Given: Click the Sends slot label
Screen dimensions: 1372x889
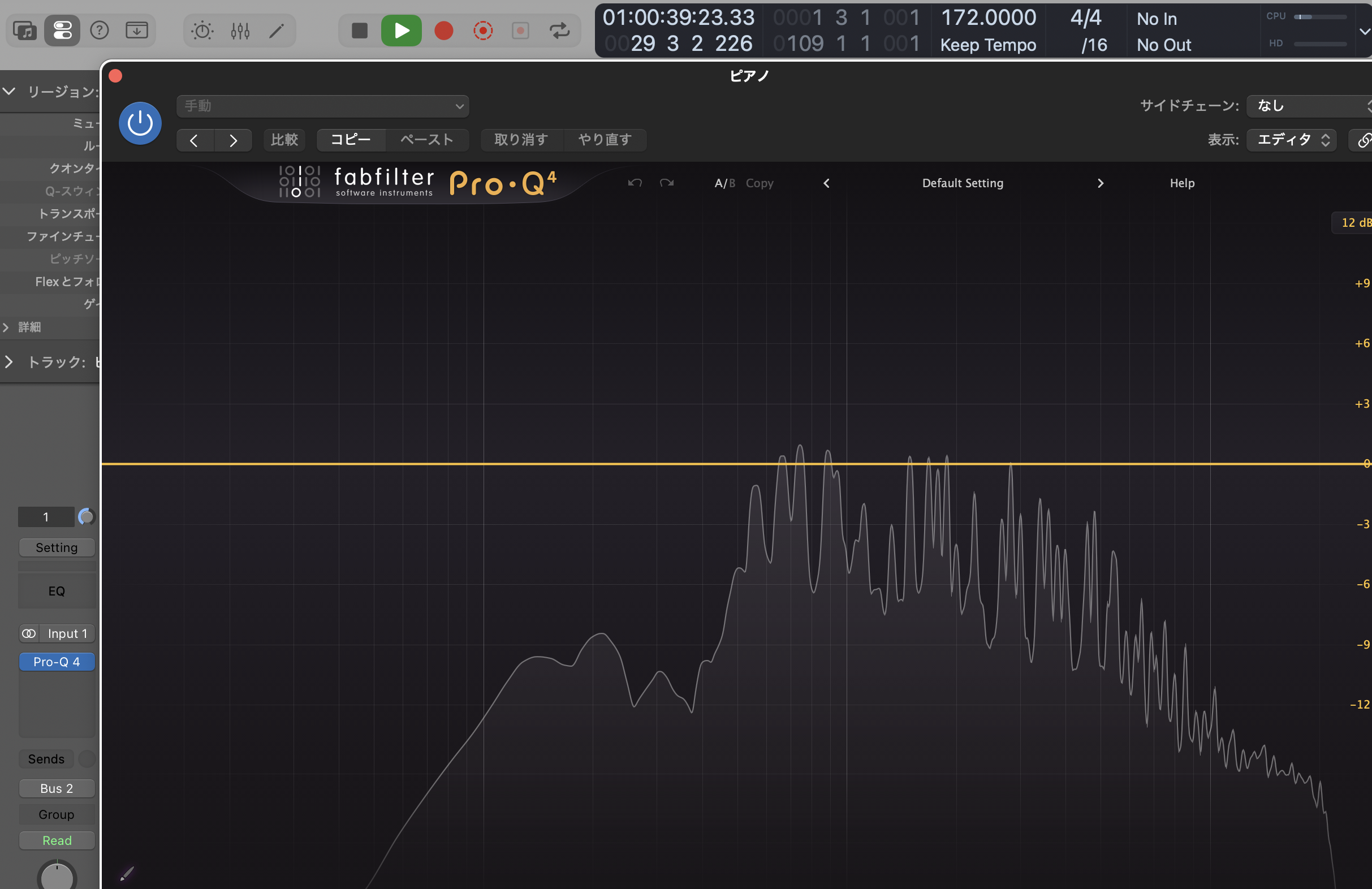Looking at the screenshot, I should coord(46,759).
